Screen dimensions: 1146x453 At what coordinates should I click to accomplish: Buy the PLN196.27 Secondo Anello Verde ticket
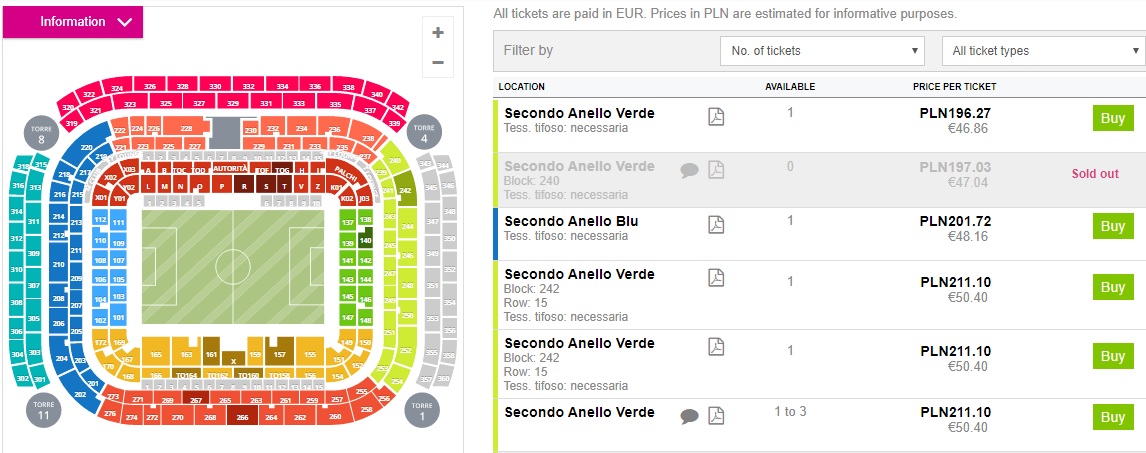point(1112,117)
